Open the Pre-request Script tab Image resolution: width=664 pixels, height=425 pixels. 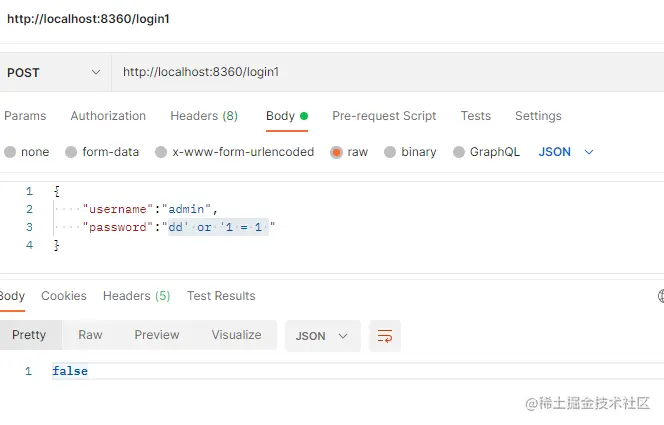click(384, 116)
